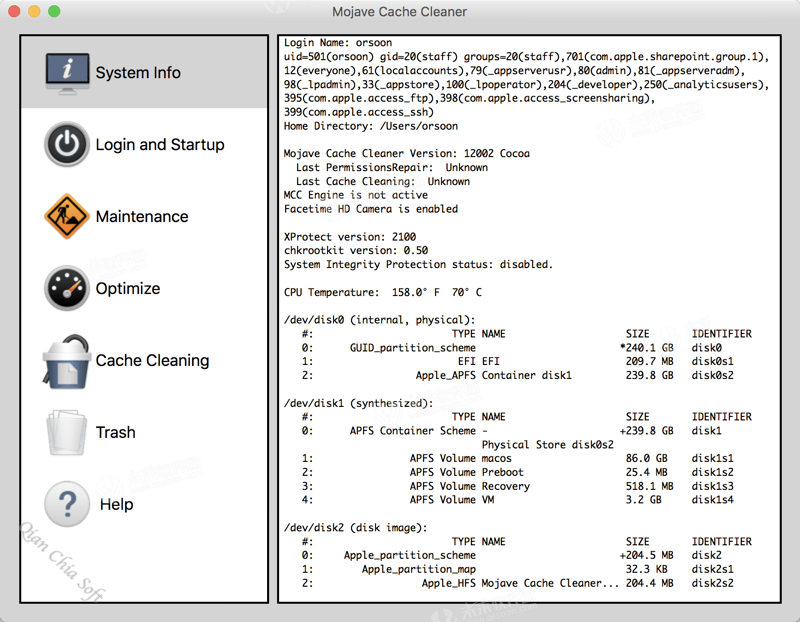800x622 pixels.
Task: Open the System Info section label
Action: point(138,73)
